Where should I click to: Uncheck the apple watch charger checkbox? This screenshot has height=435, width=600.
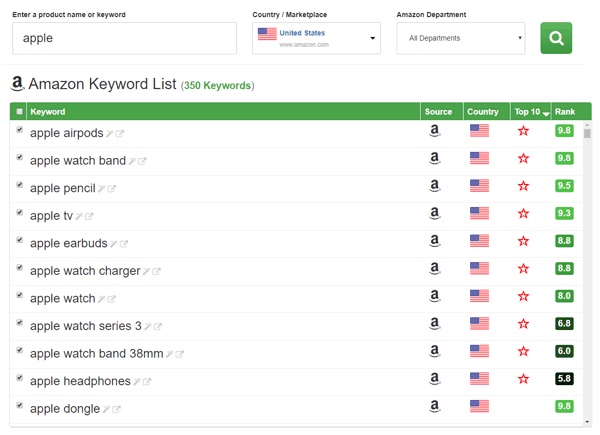click(20, 267)
